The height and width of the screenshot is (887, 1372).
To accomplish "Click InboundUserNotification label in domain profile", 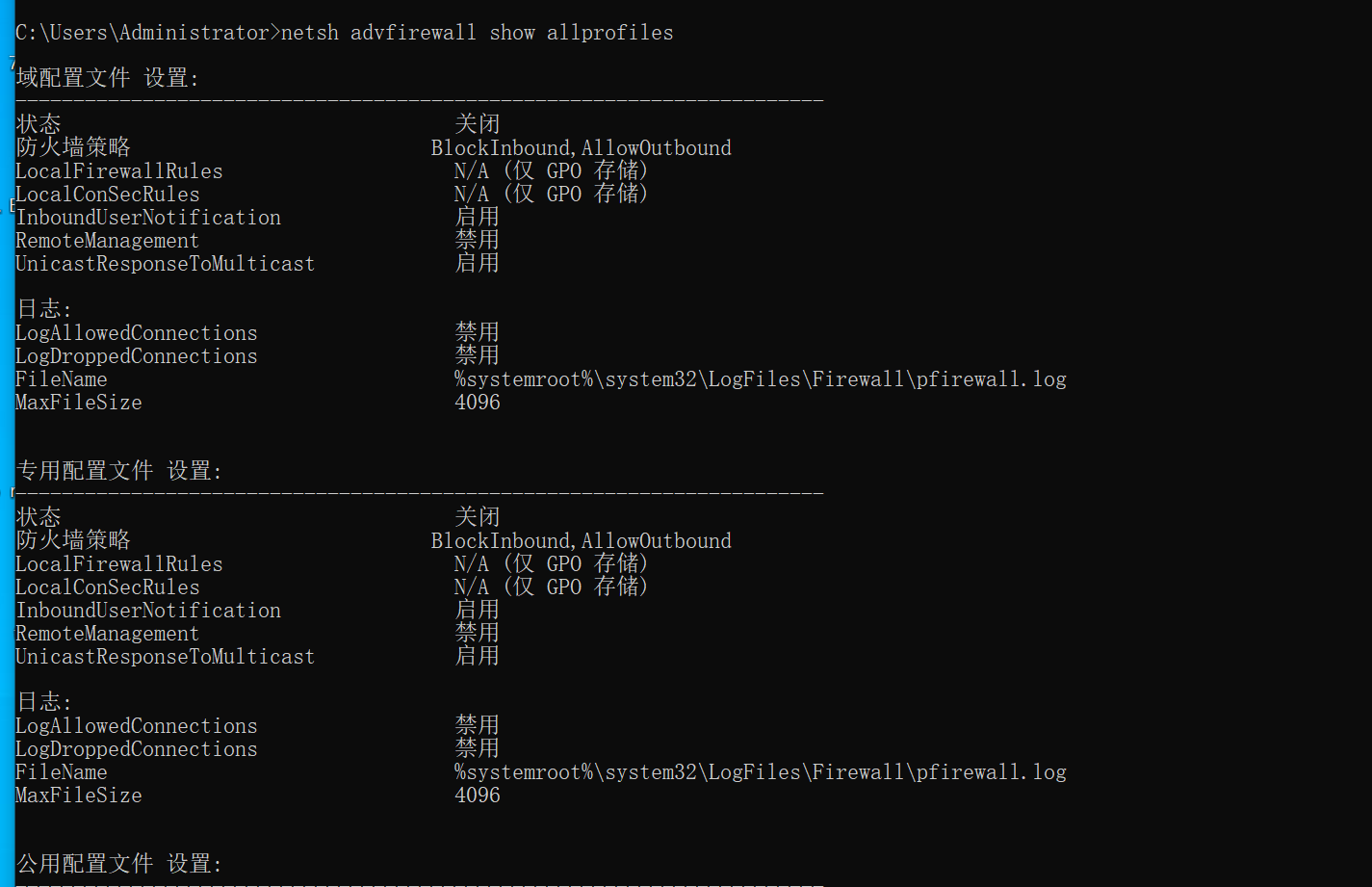I will click(x=148, y=218).
